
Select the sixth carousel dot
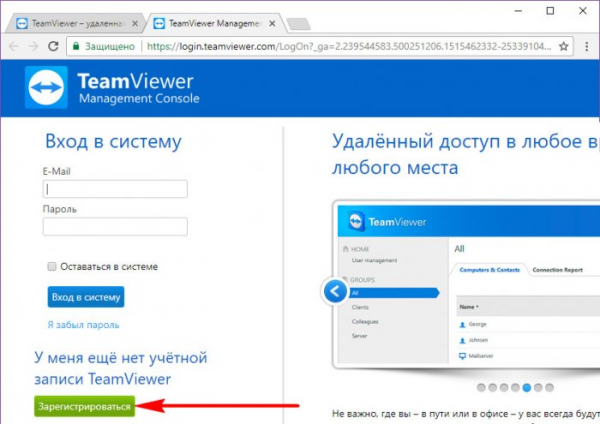[x=538, y=388]
